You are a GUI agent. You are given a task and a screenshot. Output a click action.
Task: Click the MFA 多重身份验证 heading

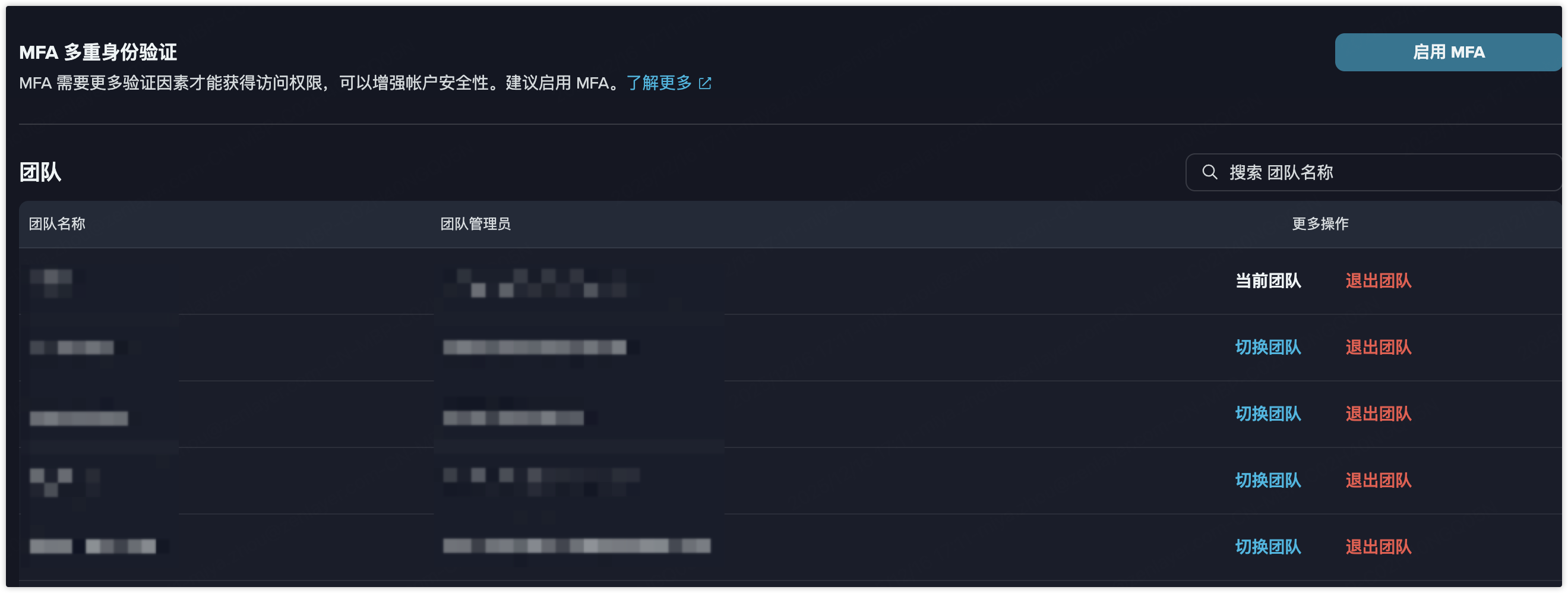click(x=98, y=52)
